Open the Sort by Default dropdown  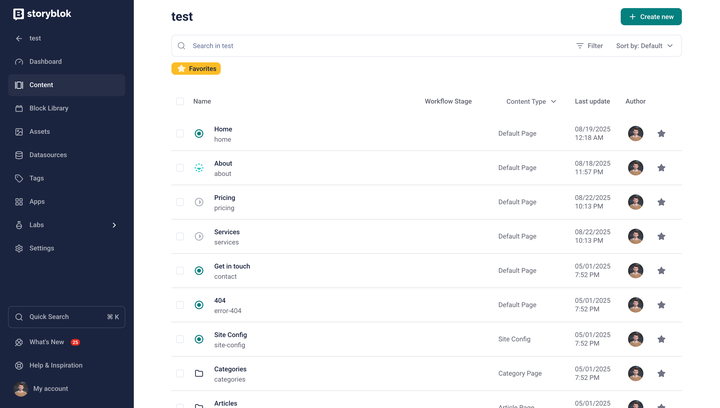click(x=644, y=46)
